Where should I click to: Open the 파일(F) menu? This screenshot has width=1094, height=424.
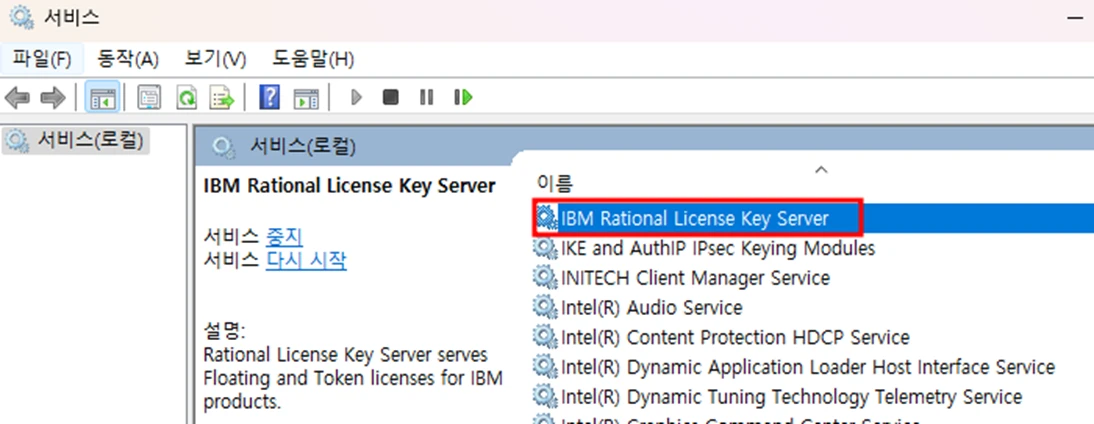pos(42,59)
